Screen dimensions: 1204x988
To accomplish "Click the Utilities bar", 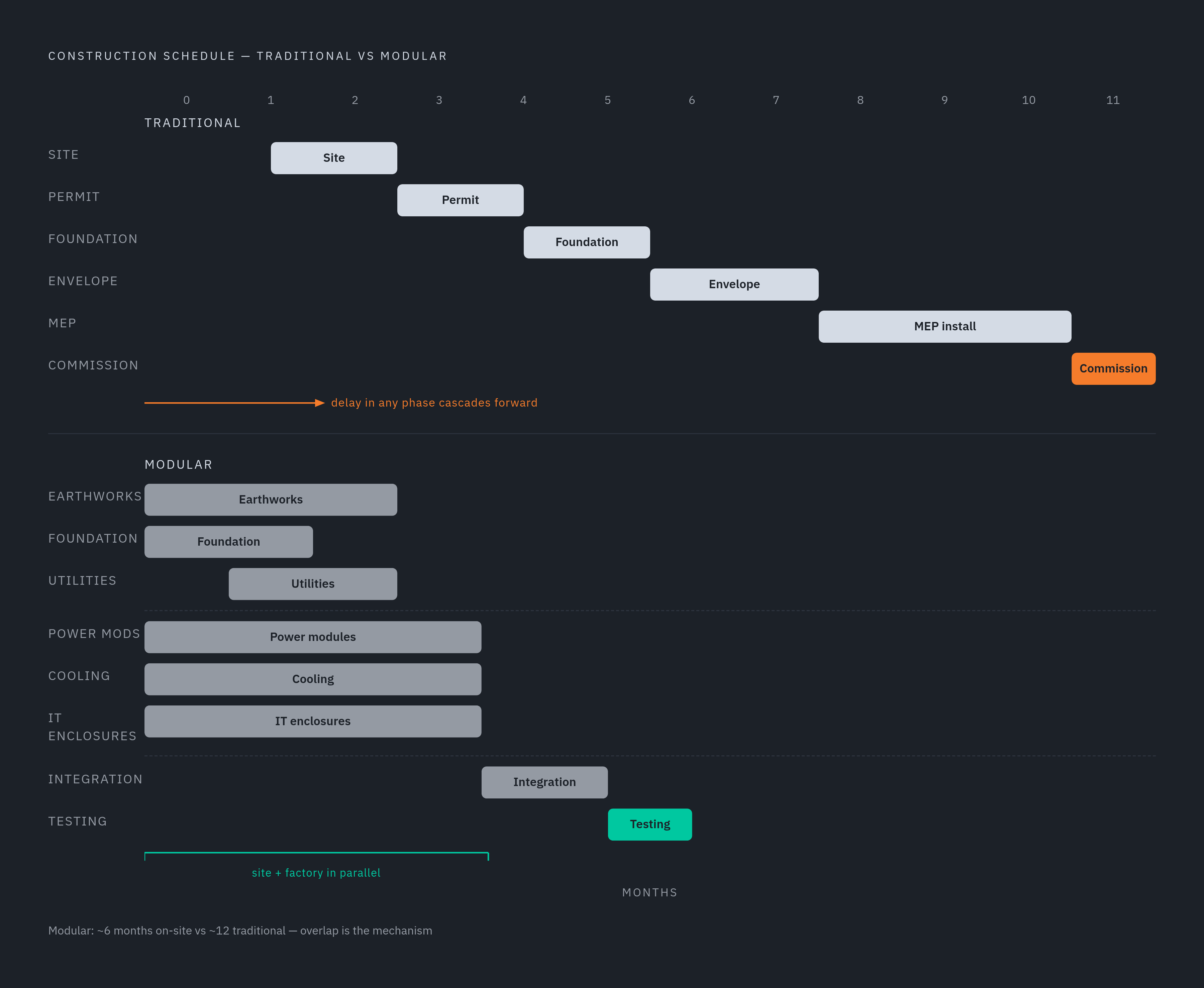I will tap(312, 584).
